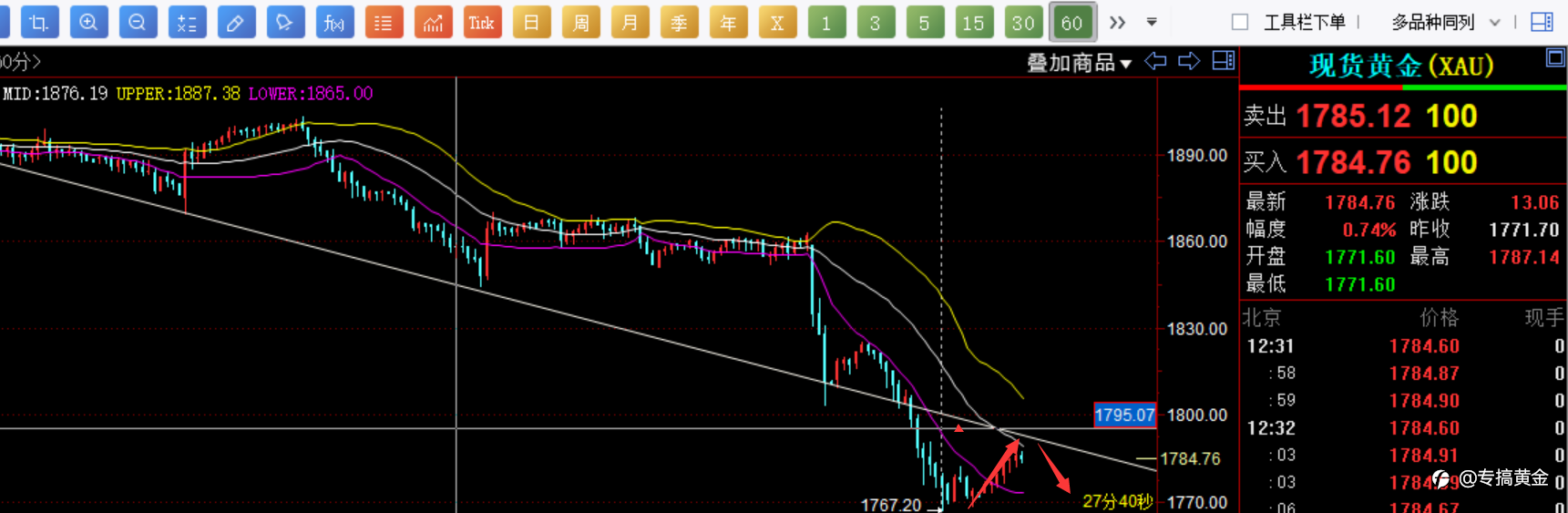
Task: Click the 最新 value 1784.76
Action: tap(1359, 202)
